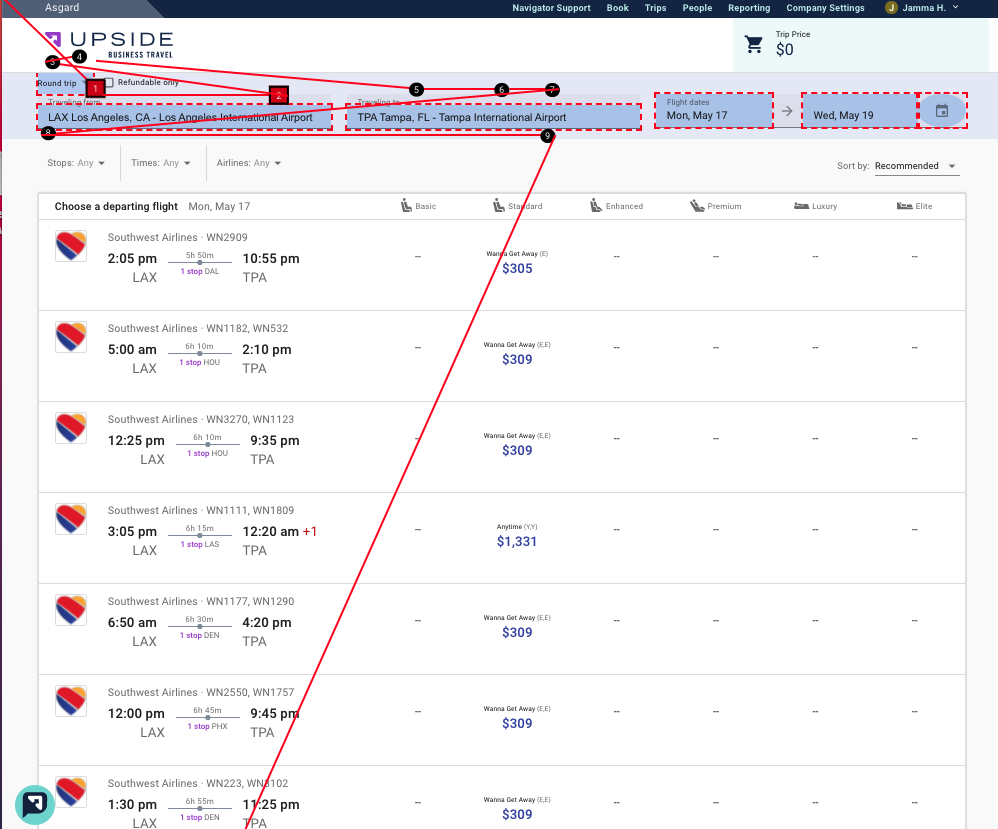Click the 6h 30m duration label

coord(199,620)
